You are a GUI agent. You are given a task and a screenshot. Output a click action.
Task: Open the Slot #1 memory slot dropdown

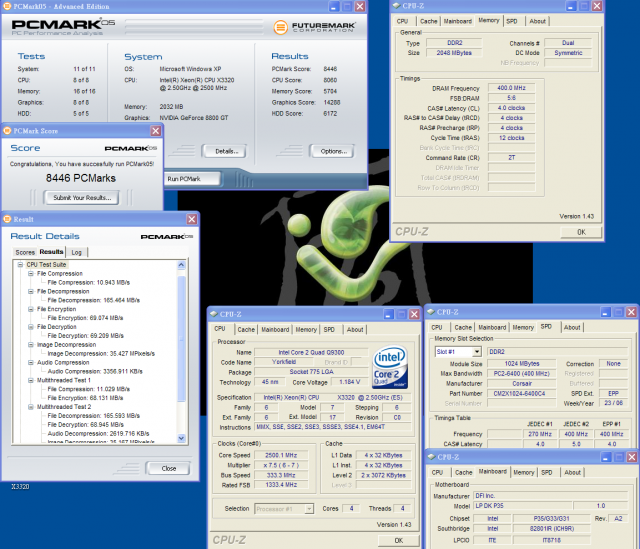(x=477, y=351)
